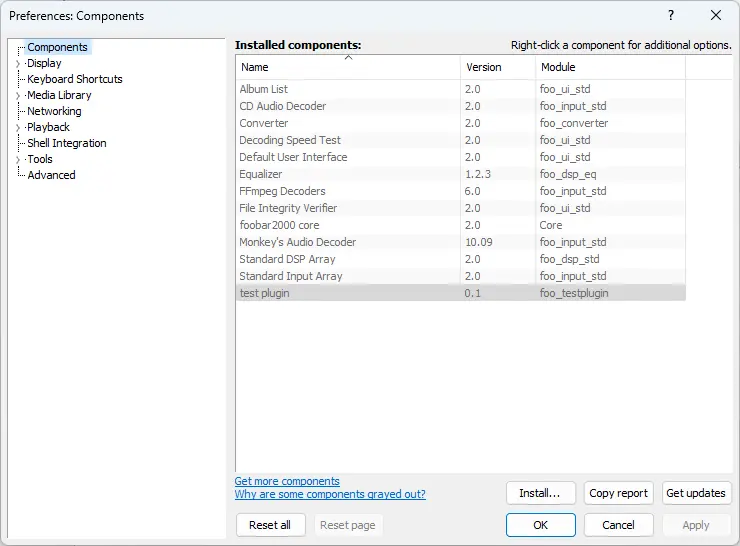This screenshot has height=546, width=740.
Task: Expand the Display tree node
Action: click(18, 64)
